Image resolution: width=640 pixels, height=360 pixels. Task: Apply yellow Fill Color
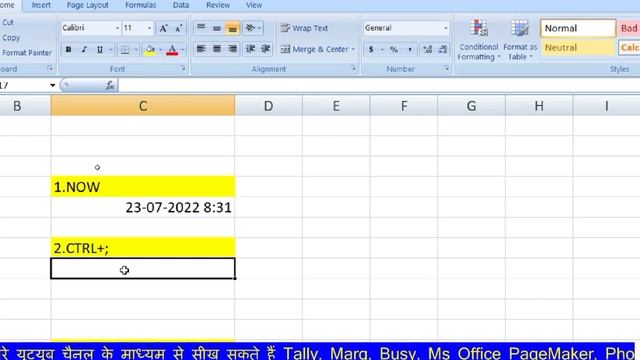[150, 49]
